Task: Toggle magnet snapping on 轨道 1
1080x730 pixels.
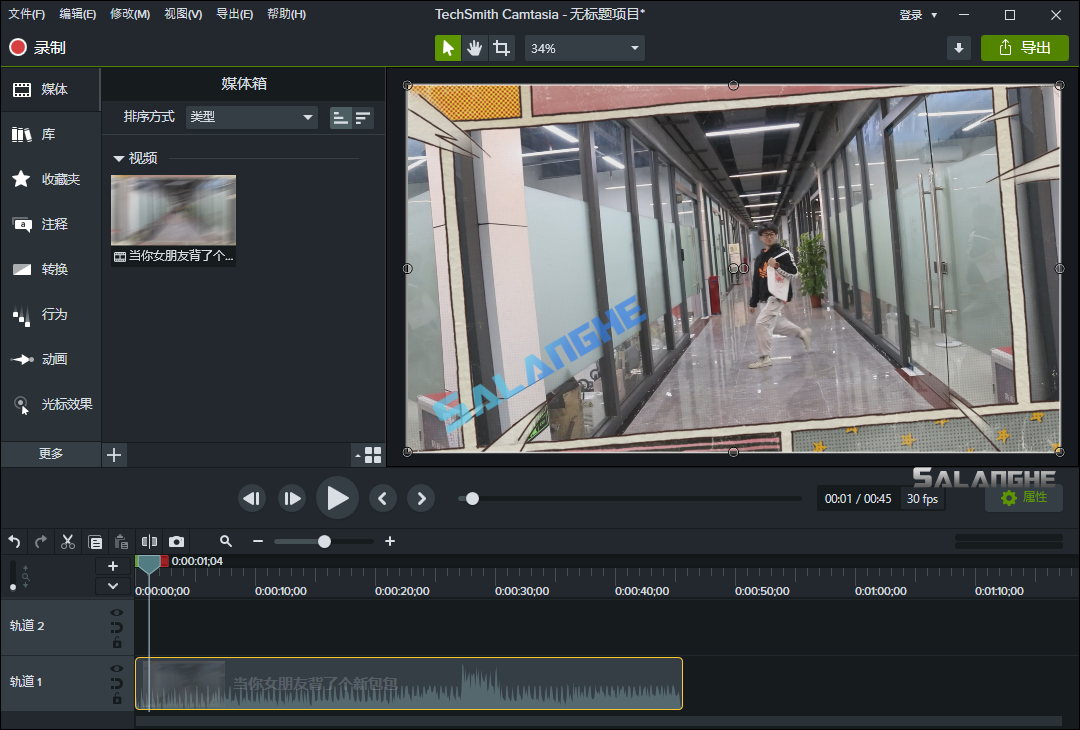Action: click(x=116, y=682)
